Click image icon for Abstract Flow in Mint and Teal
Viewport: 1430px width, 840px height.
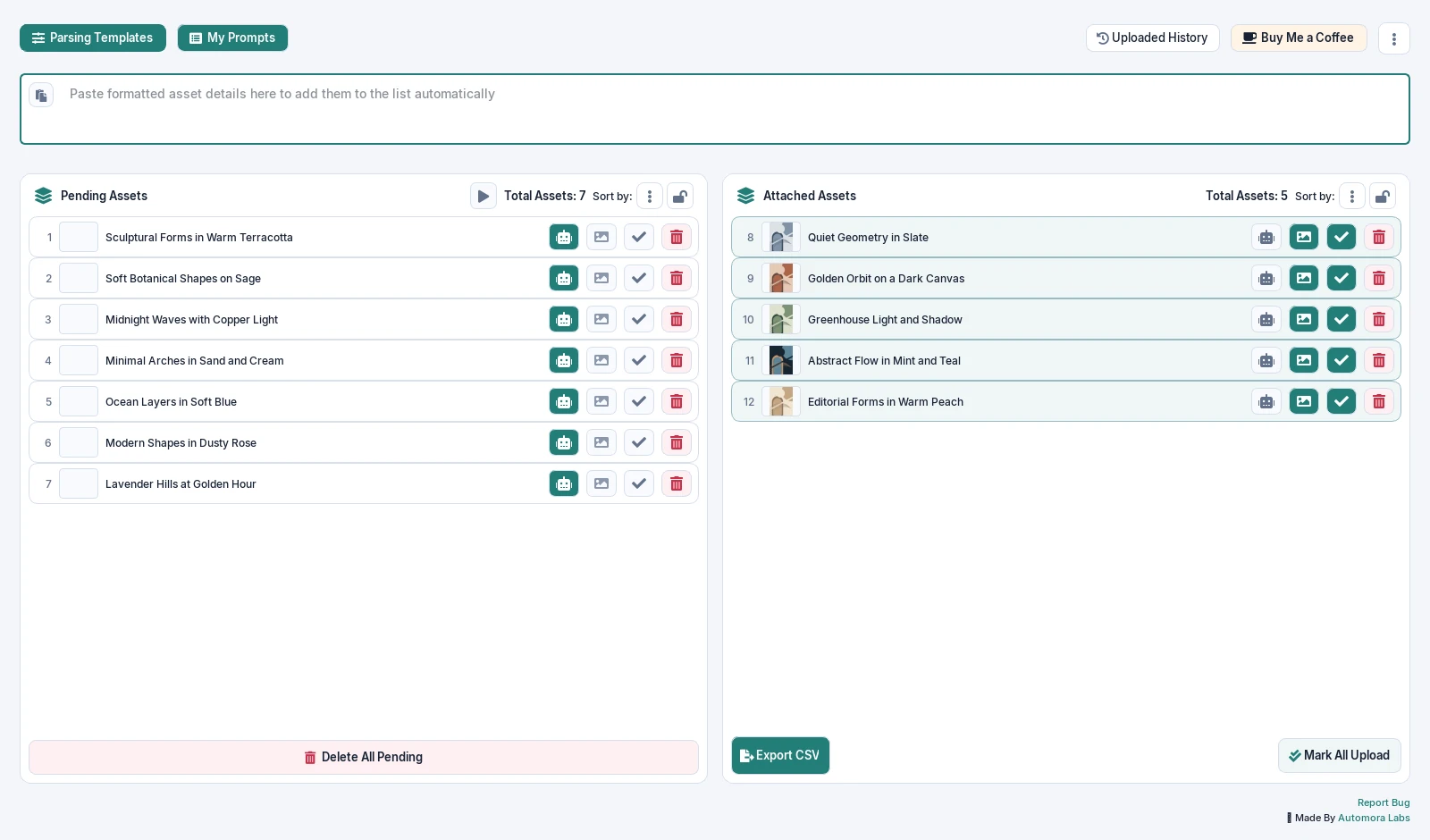coord(1304,360)
